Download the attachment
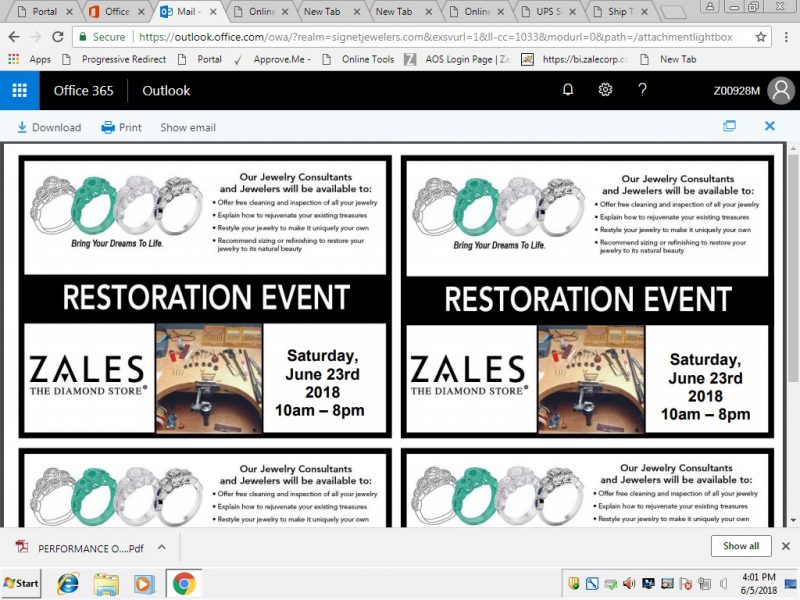Image resolution: width=800 pixels, height=600 pixels. tap(49, 127)
